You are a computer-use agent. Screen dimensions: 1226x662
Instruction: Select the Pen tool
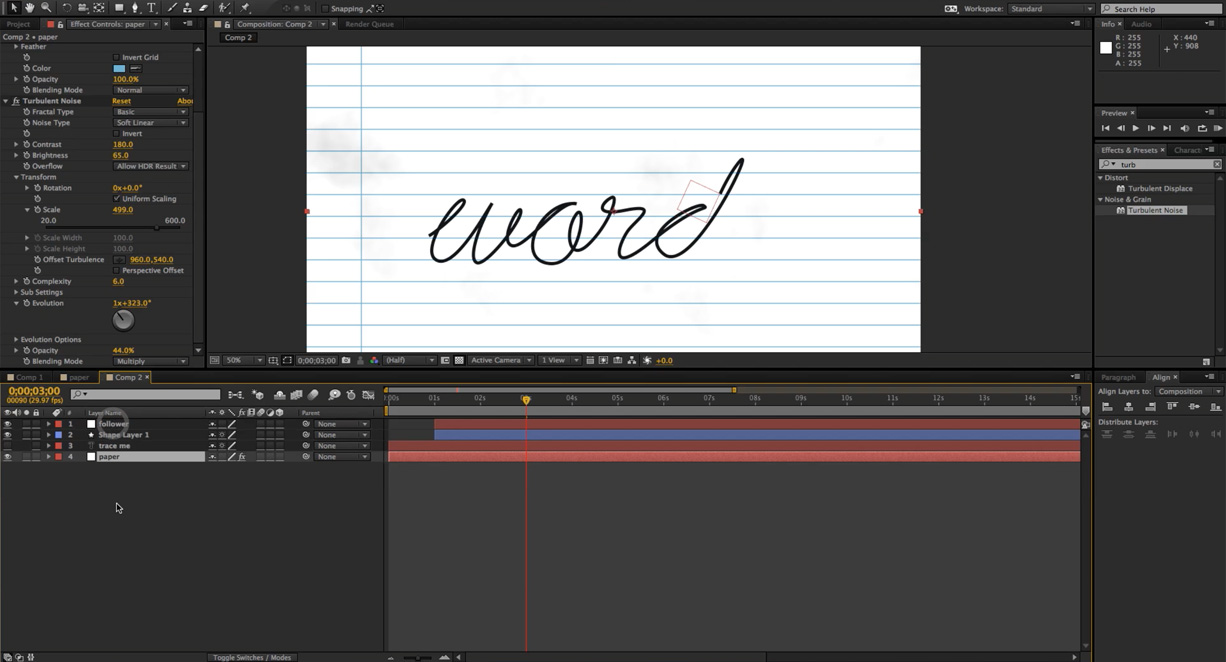(136, 8)
